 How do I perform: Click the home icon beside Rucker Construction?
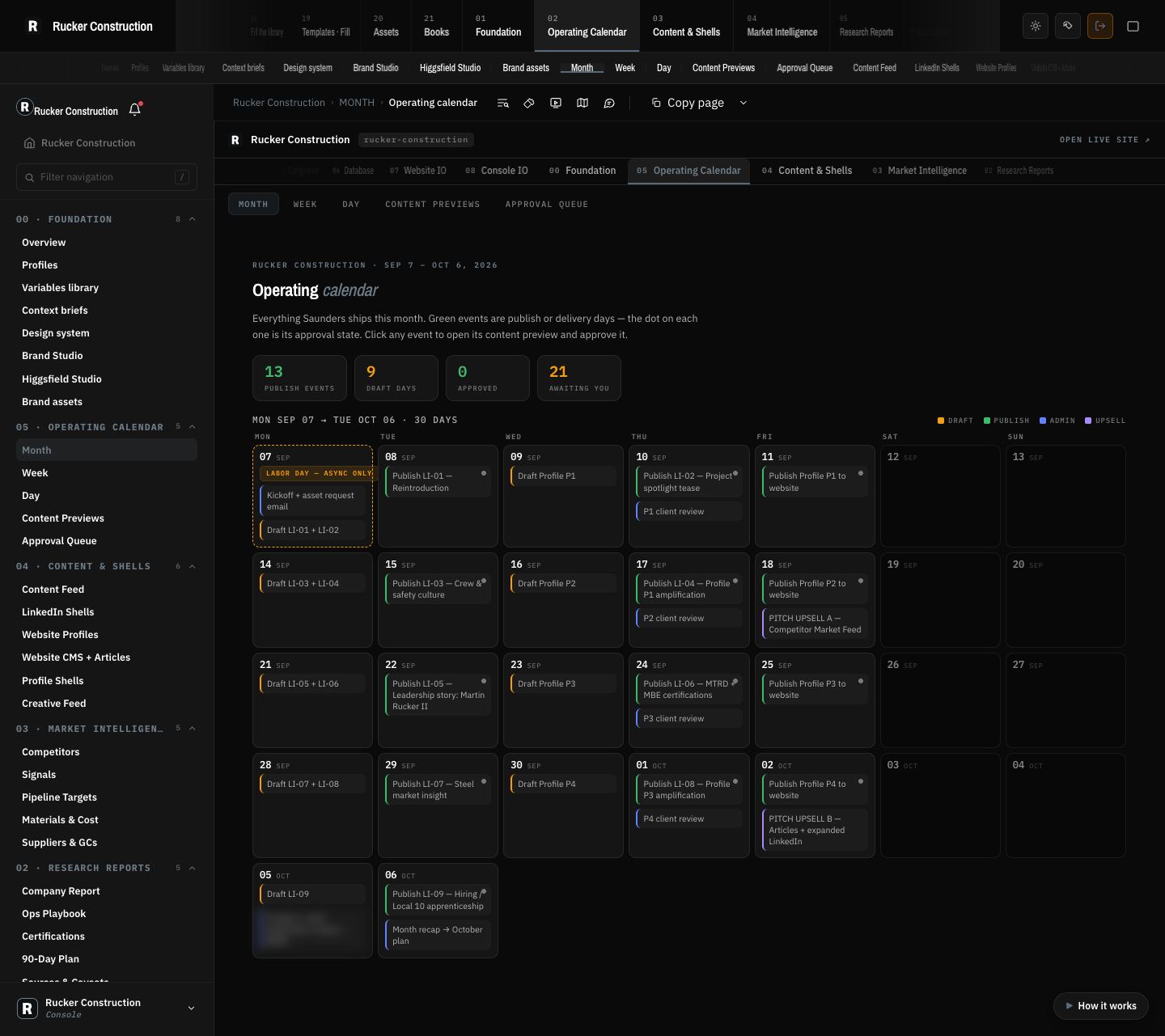click(x=29, y=143)
